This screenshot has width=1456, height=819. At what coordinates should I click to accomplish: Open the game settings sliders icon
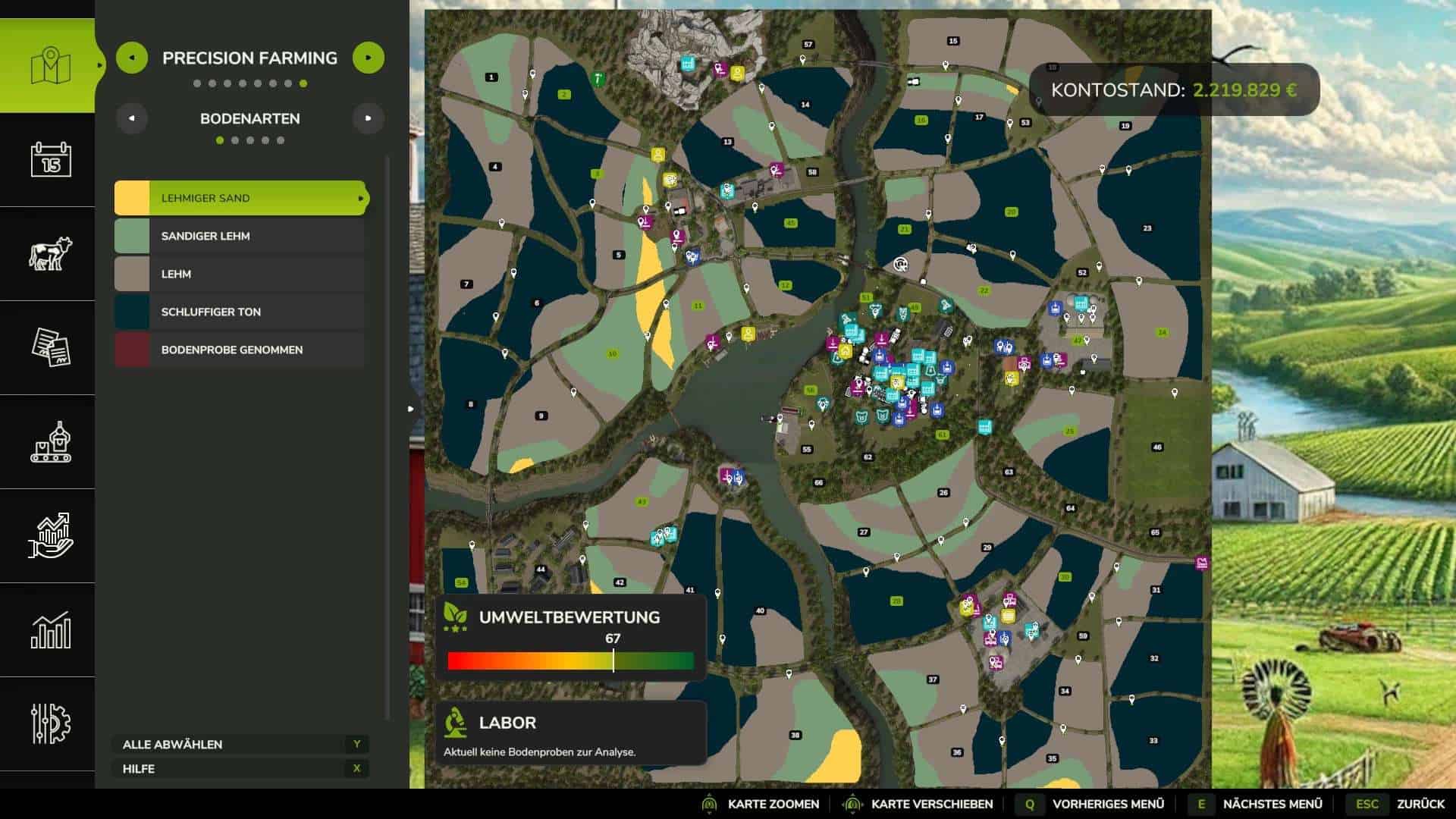pos(50,723)
